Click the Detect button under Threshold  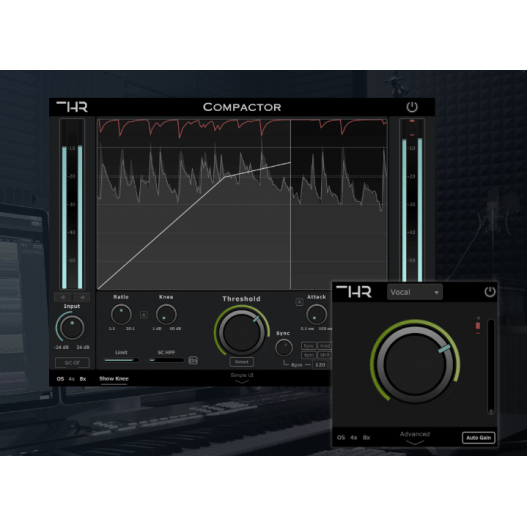[242, 362]
